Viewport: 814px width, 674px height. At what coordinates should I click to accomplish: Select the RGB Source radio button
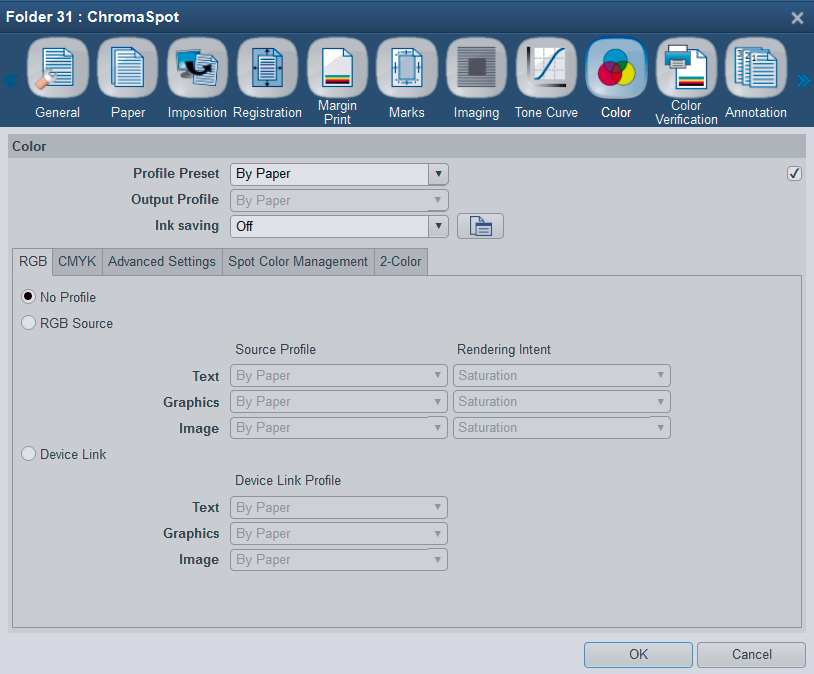(28, 322)
